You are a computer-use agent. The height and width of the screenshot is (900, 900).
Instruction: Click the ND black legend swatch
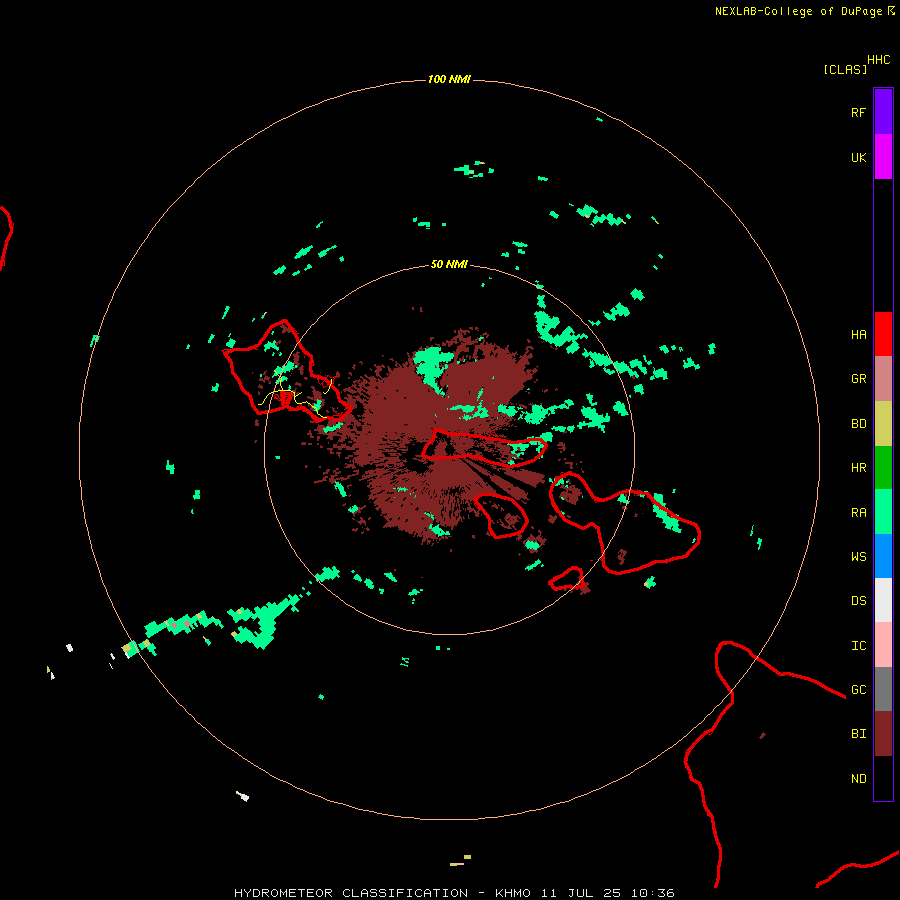click(883, 778)
